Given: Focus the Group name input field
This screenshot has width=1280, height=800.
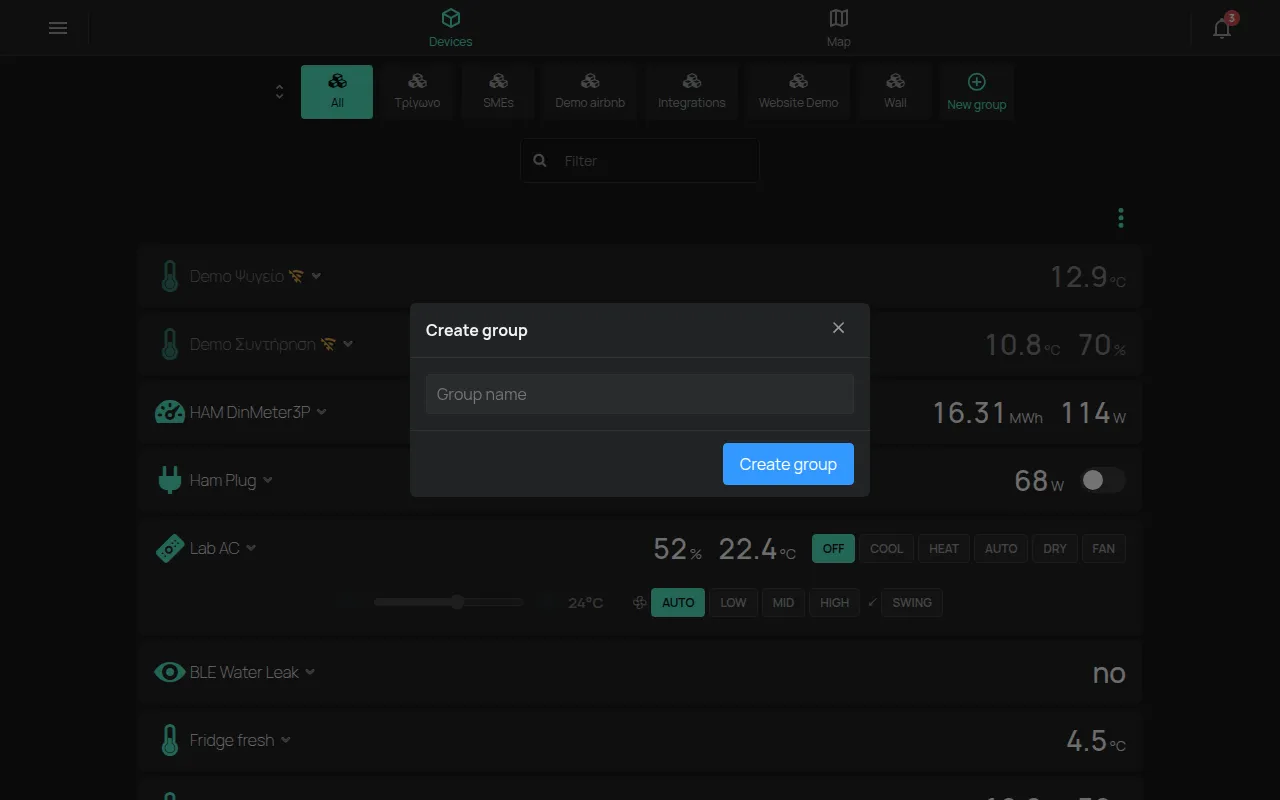Looking at the screenshot, I should [x=640, y=394].
